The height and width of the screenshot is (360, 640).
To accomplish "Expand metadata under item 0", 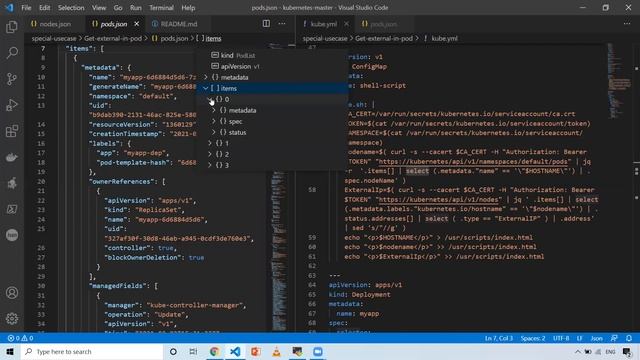I will [x=214, y=110].
